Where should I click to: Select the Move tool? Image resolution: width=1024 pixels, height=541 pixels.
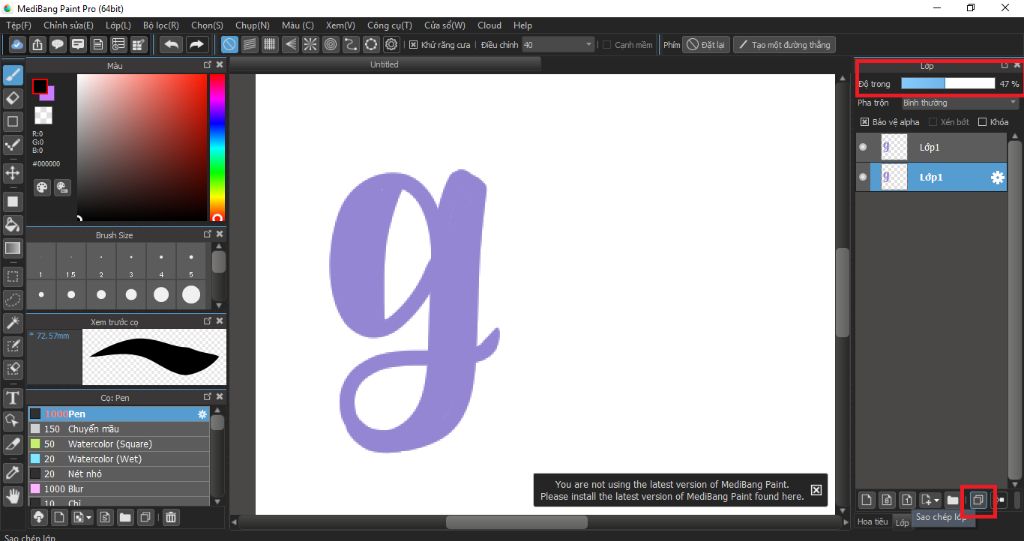click(x=13, y=173)
